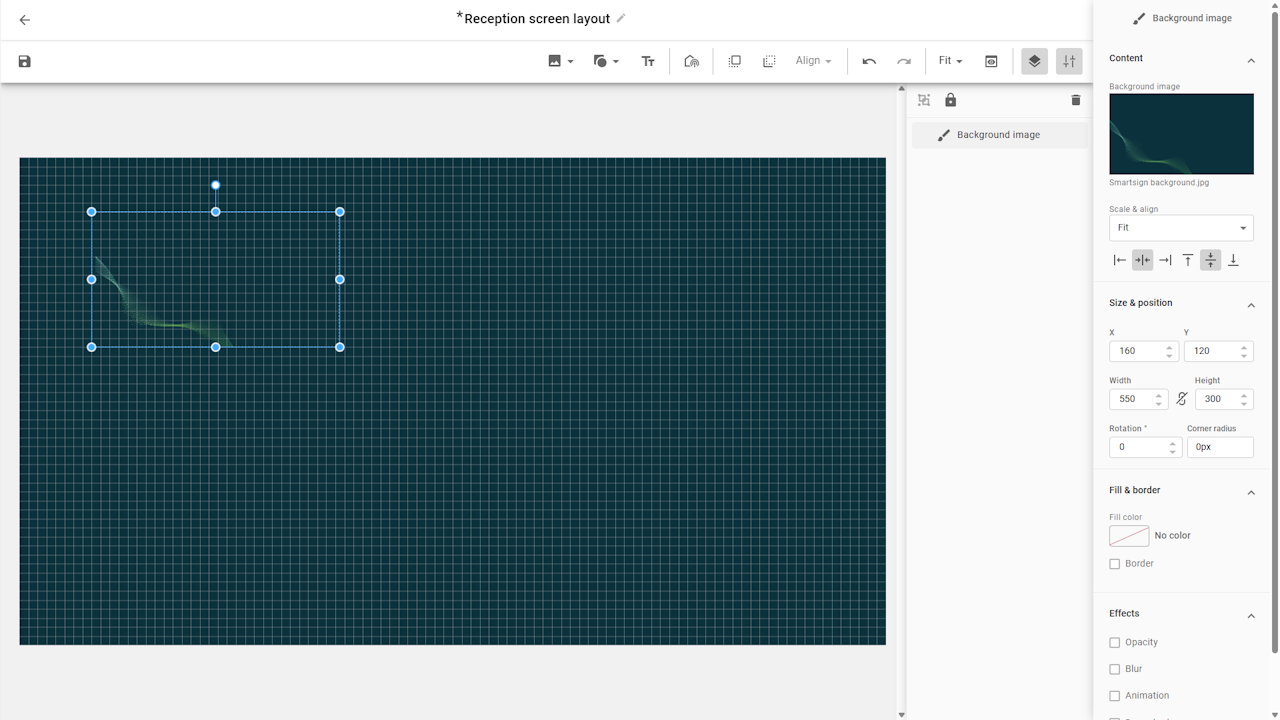Open the insert image menu
The image size is (1280, 720).
pyautogui.click(x=560, y=62)
